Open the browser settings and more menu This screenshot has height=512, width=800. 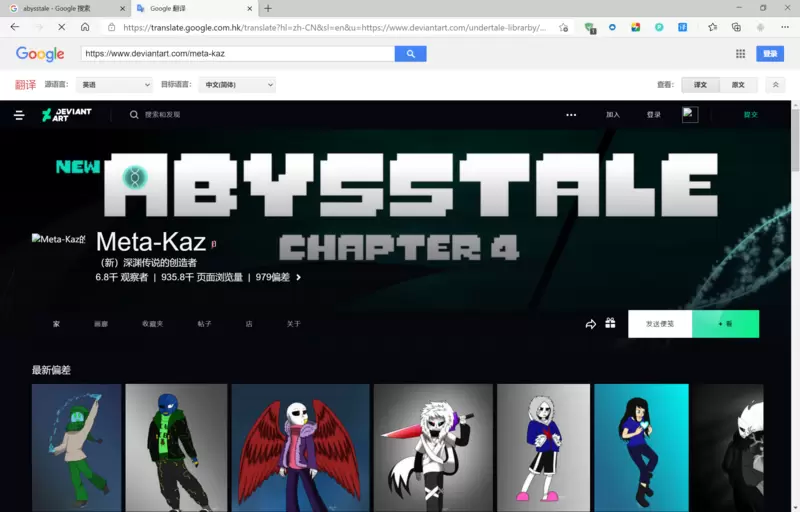pos(785,28)
